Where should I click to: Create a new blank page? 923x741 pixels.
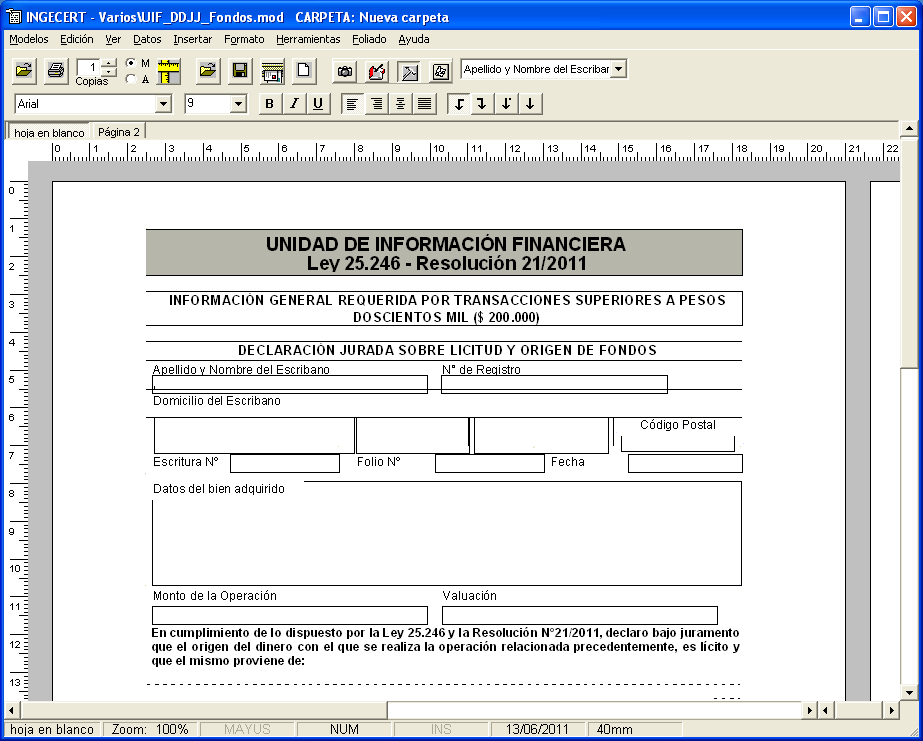click(x=304, y=71)
